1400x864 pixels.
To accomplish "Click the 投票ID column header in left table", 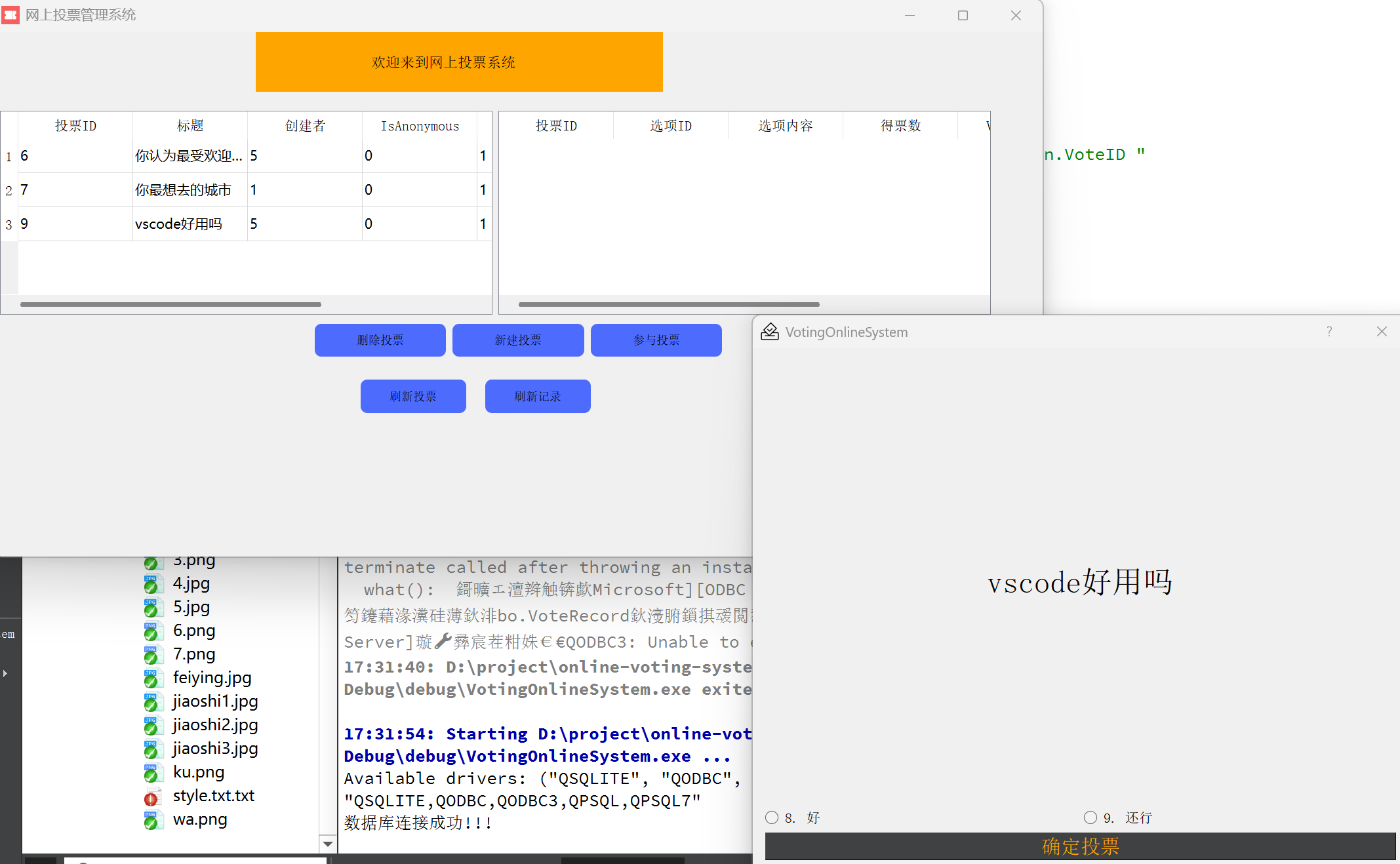I will click(75, 126).
